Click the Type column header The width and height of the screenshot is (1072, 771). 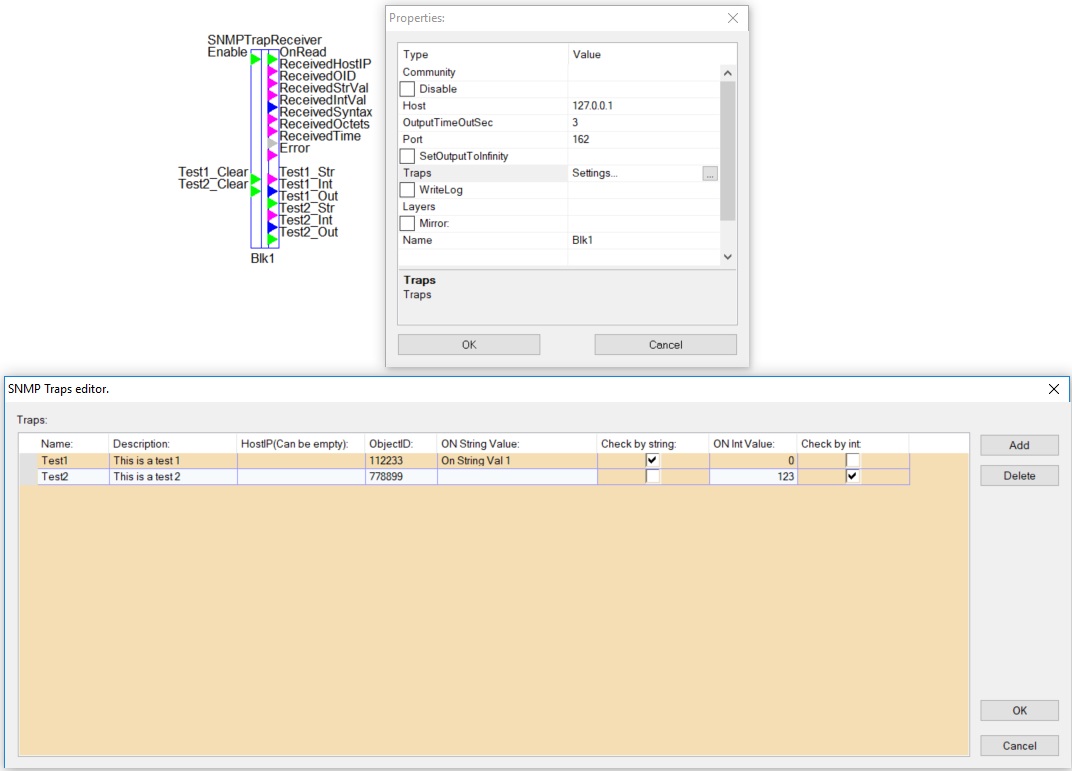point(483,55)
